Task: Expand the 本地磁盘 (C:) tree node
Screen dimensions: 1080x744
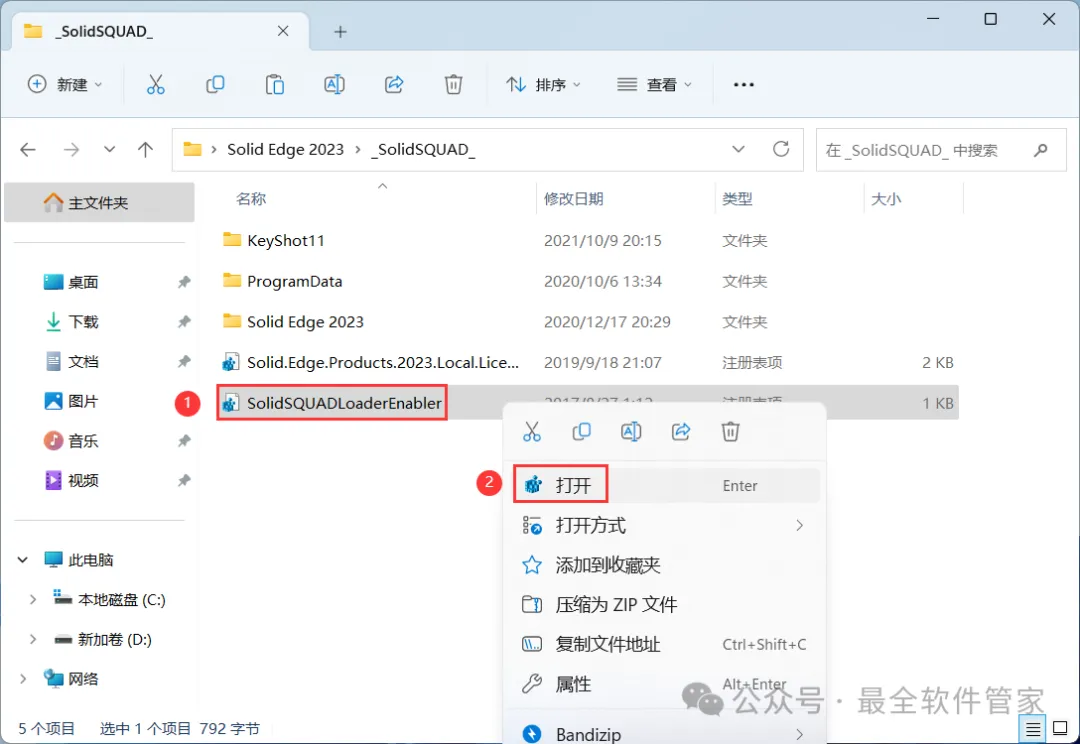Action: coord(32,600)
